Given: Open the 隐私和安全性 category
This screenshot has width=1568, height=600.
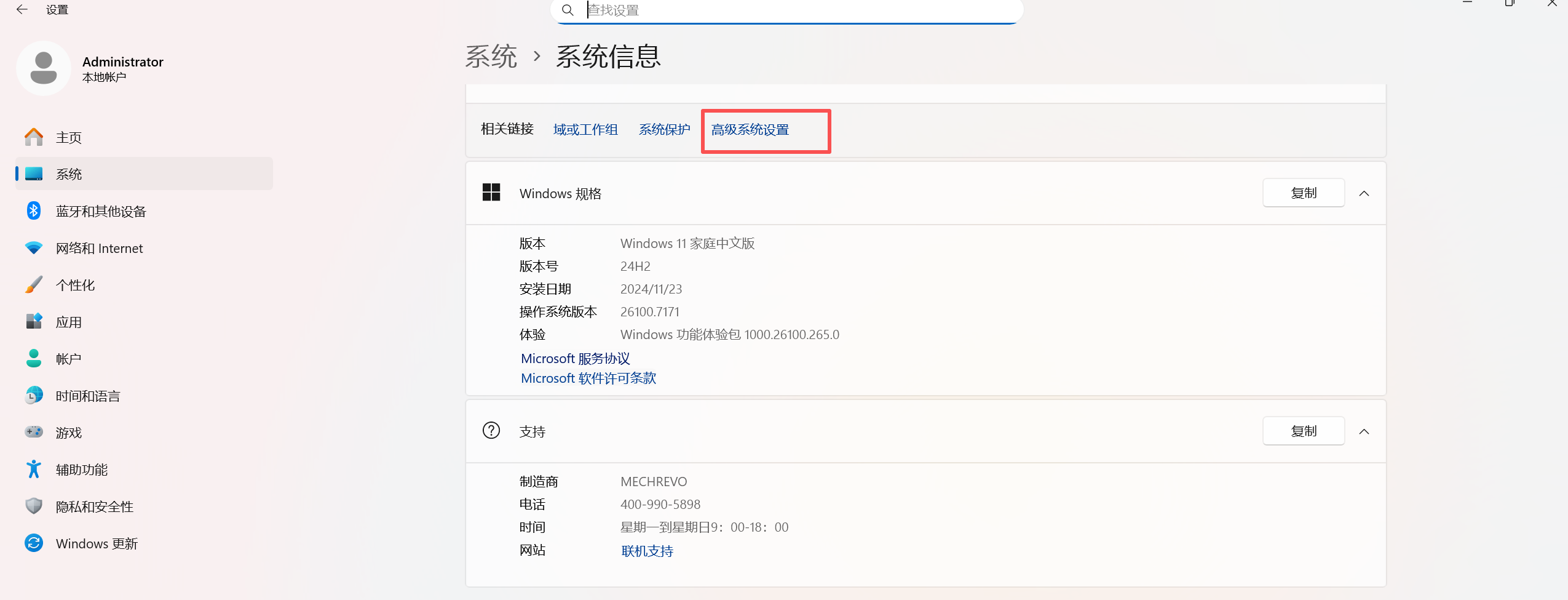Looking at the screenshot, I should coord(144,506).
